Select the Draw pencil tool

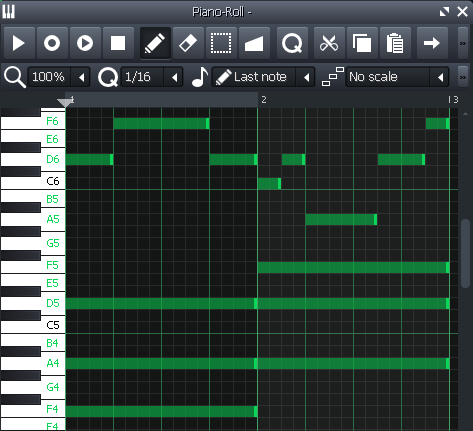(155, 43)
